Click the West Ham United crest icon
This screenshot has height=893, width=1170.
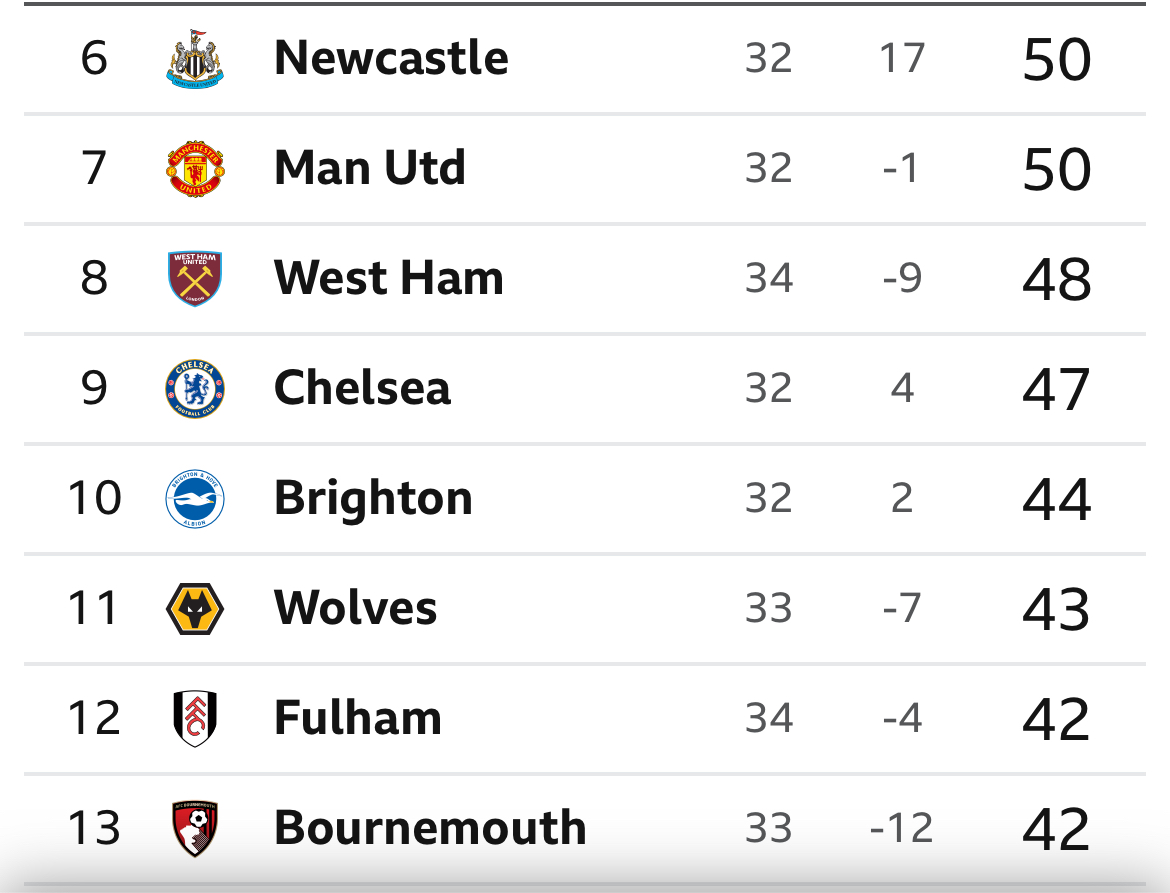195,278
